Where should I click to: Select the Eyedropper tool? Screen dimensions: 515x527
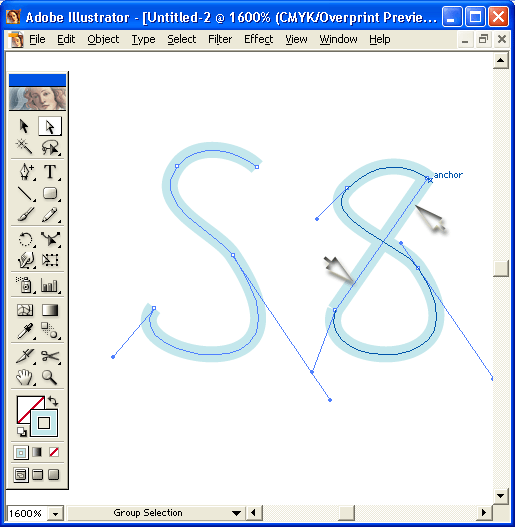coord(25,331)
